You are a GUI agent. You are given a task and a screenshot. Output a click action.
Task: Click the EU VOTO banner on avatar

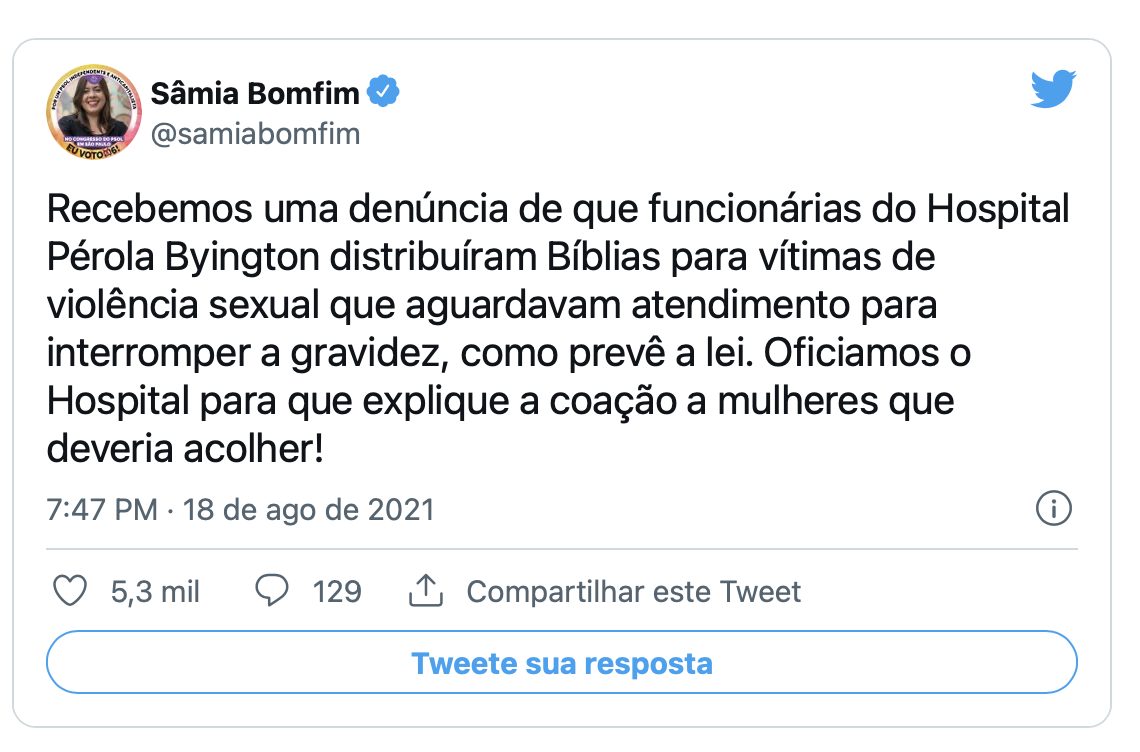tap(92, 151)
